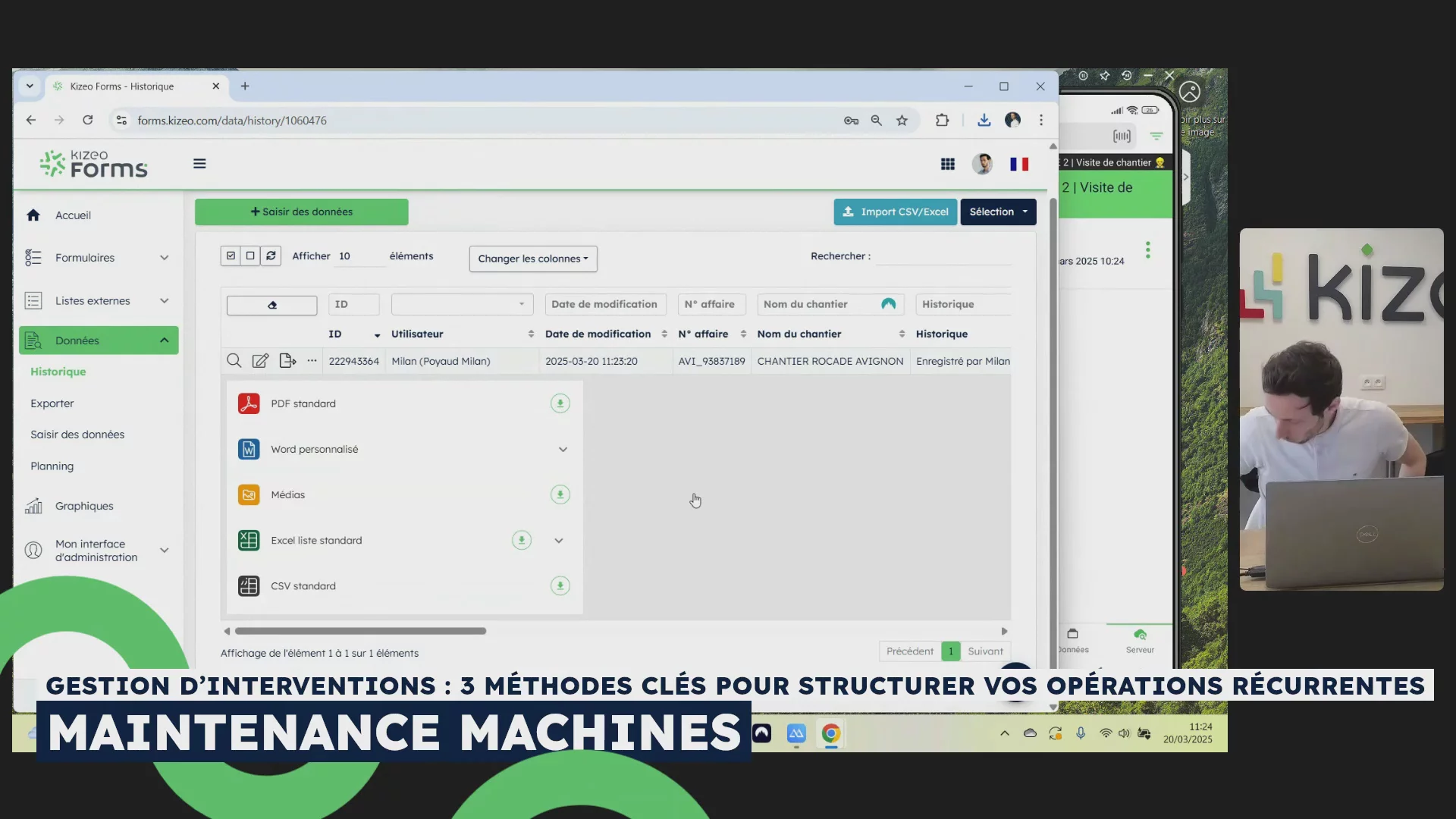Screen dimensions: 1456x819
Task: Click the browser address bar URL
Action: pos(232,121)
